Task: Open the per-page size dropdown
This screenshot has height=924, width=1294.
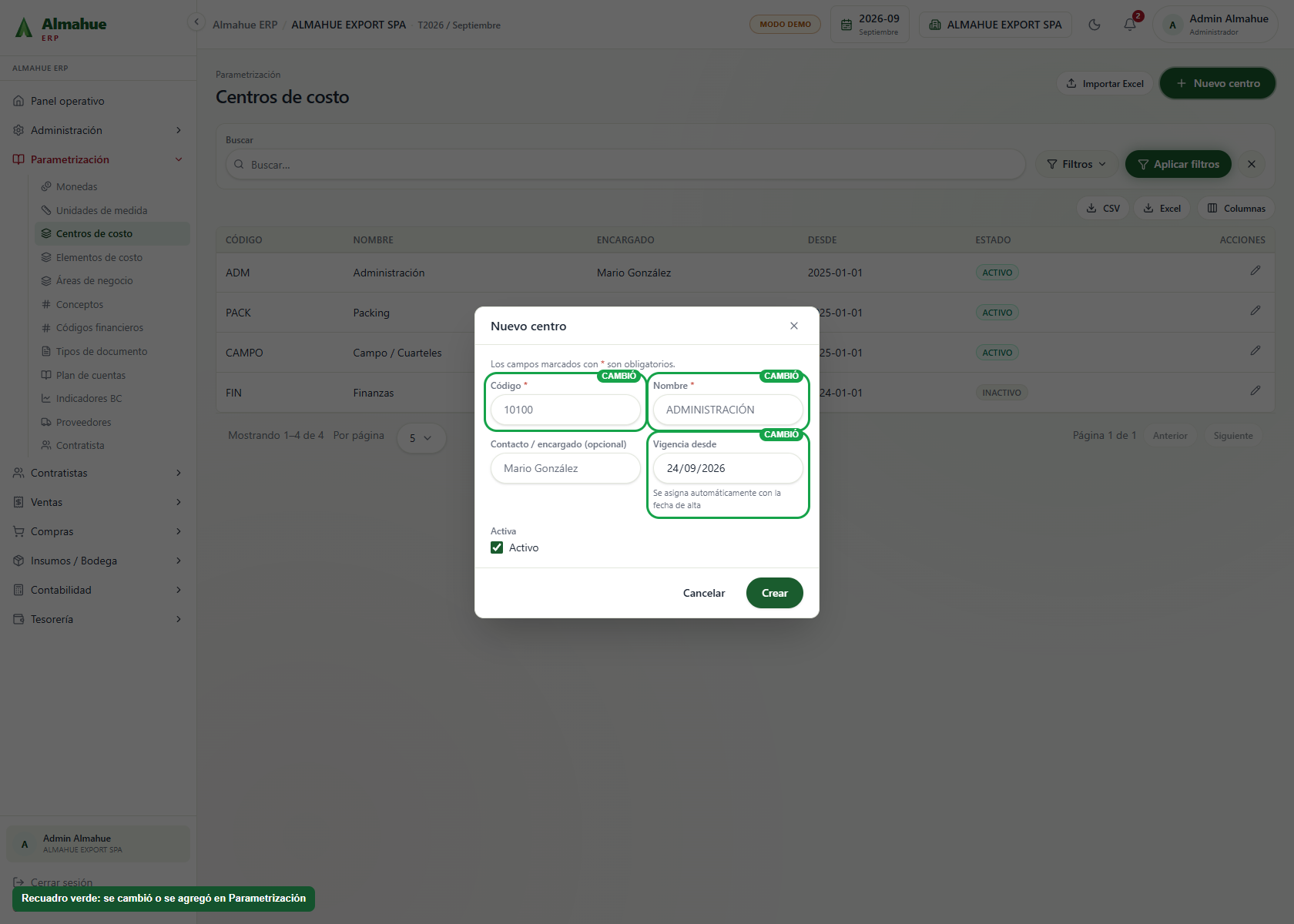Action: click(421, 438)
